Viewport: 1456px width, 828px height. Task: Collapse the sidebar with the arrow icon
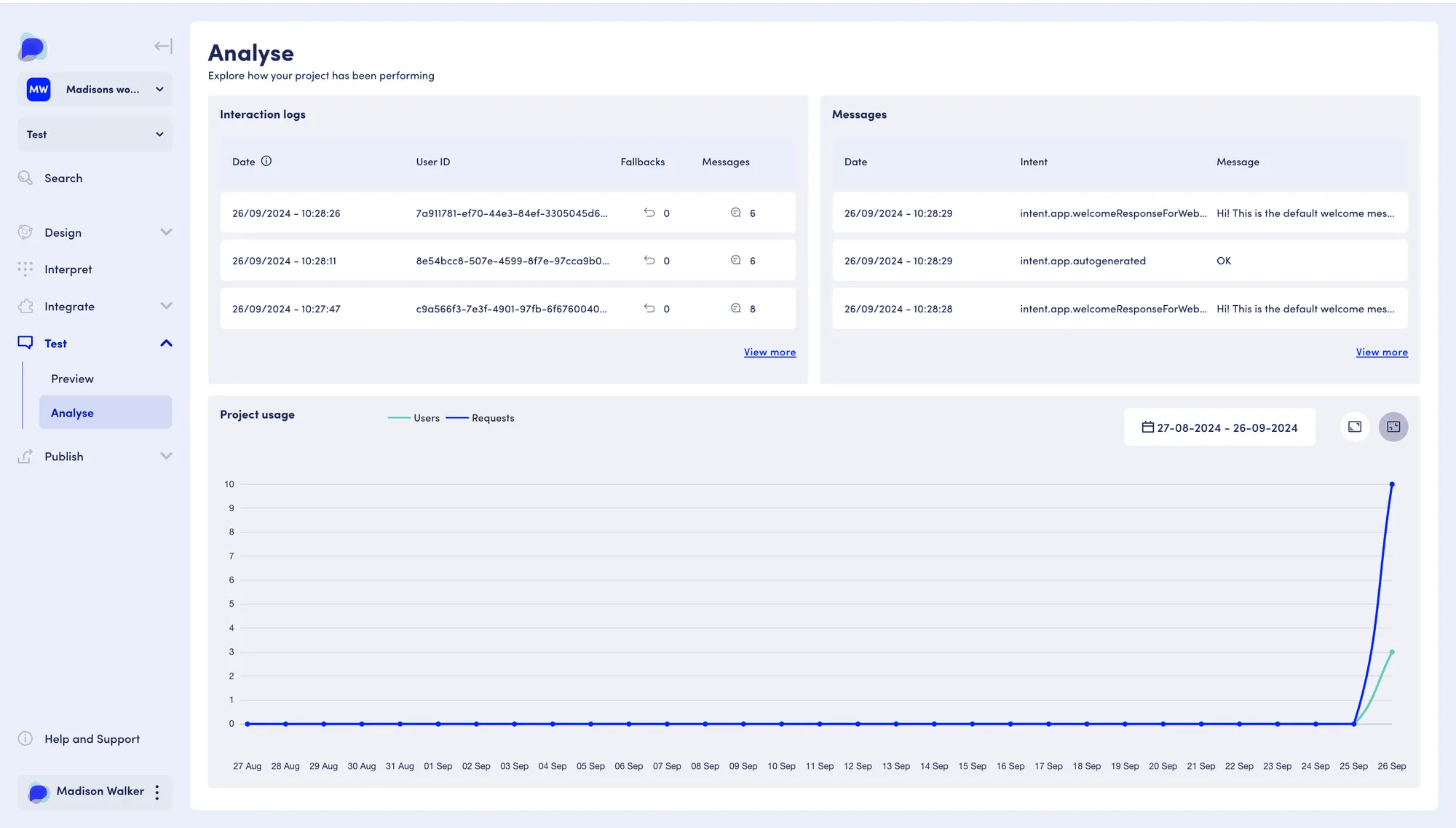tap(163, 47)
